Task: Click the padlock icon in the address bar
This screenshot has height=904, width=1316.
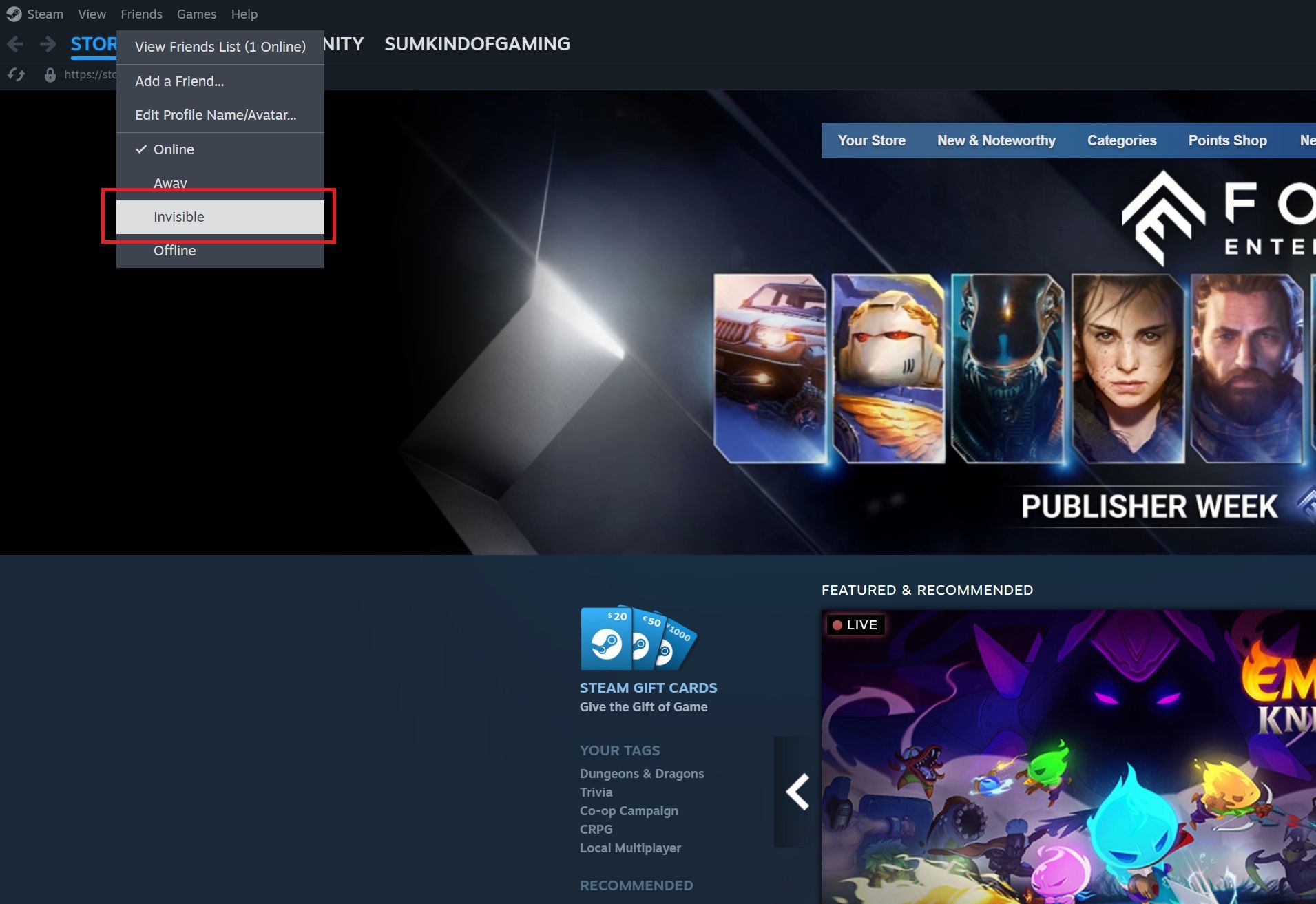Action: tap(50, 74)
